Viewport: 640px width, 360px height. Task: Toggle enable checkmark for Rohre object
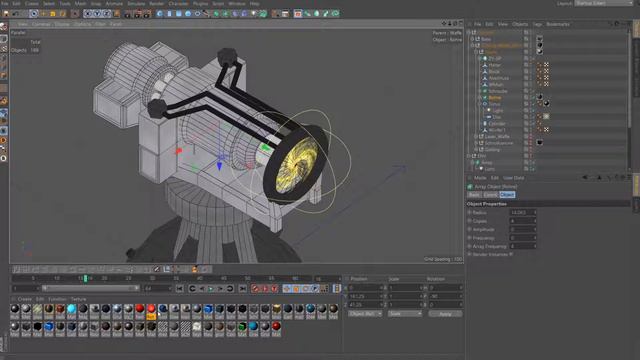tap(532, 98)
